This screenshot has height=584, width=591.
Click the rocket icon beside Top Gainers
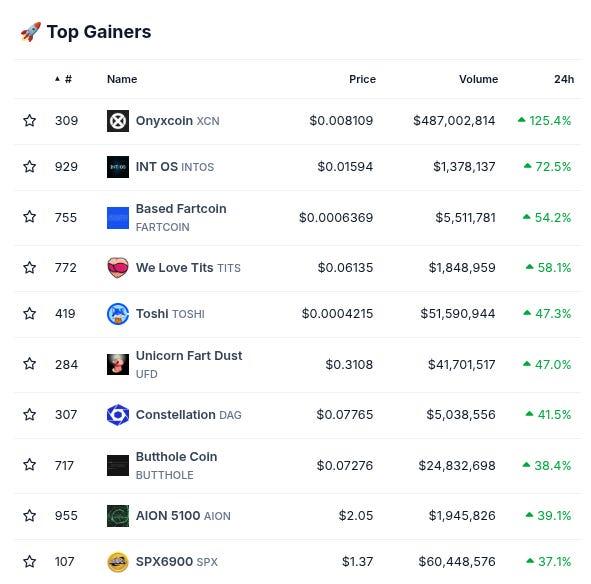tap(31, 32)
